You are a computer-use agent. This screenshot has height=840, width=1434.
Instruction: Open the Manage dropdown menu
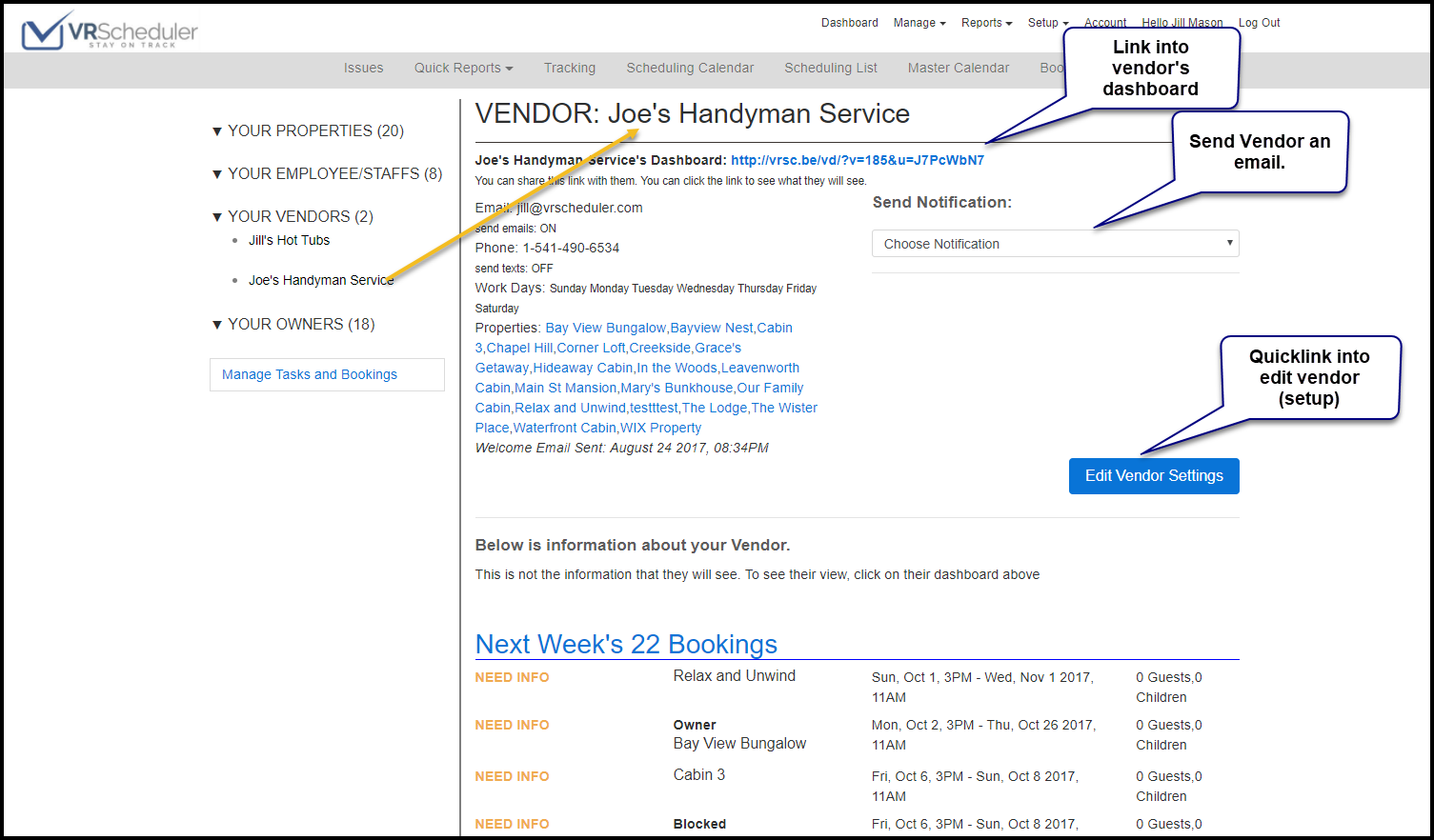919,23
